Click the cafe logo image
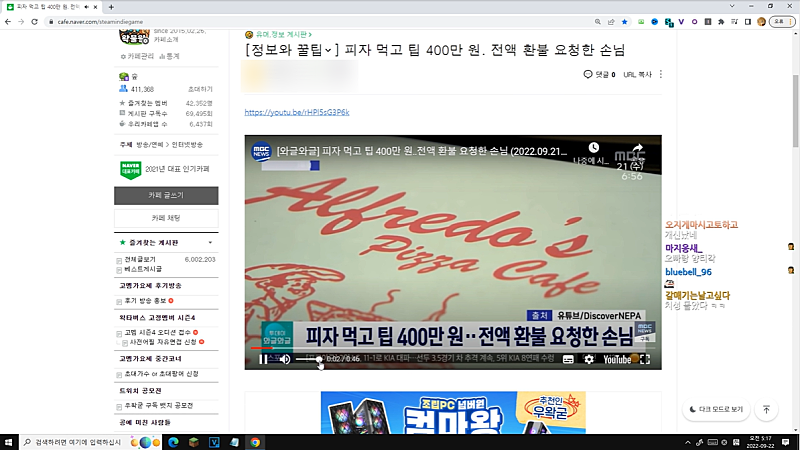Image resolution: width=800 pixels, height=450 pixels. coord(134,36)
